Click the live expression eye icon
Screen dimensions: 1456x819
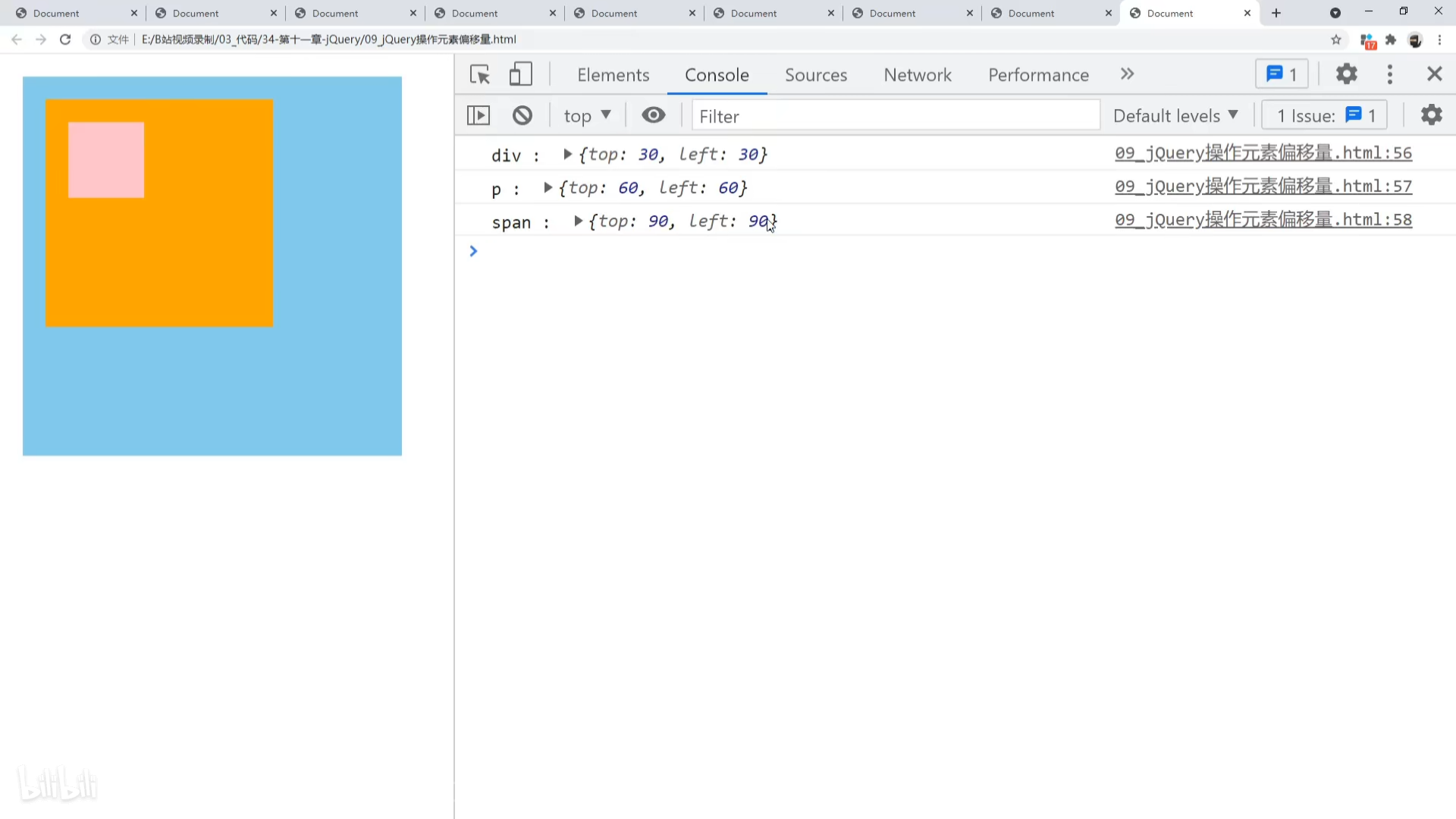653,115
